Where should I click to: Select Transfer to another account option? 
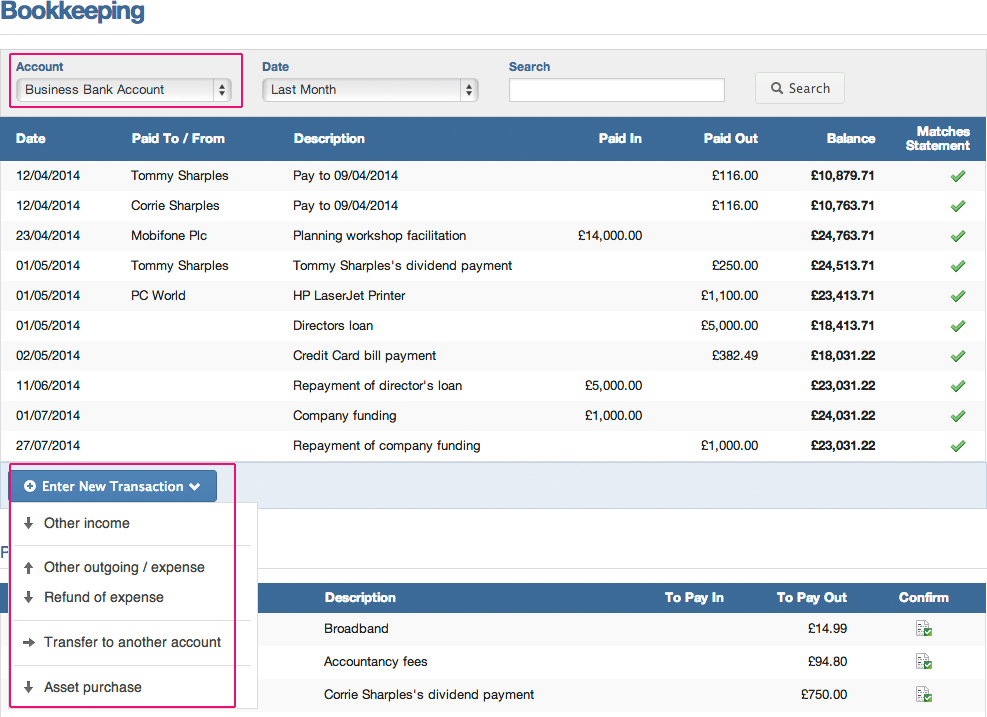click(x=131, y=643)
